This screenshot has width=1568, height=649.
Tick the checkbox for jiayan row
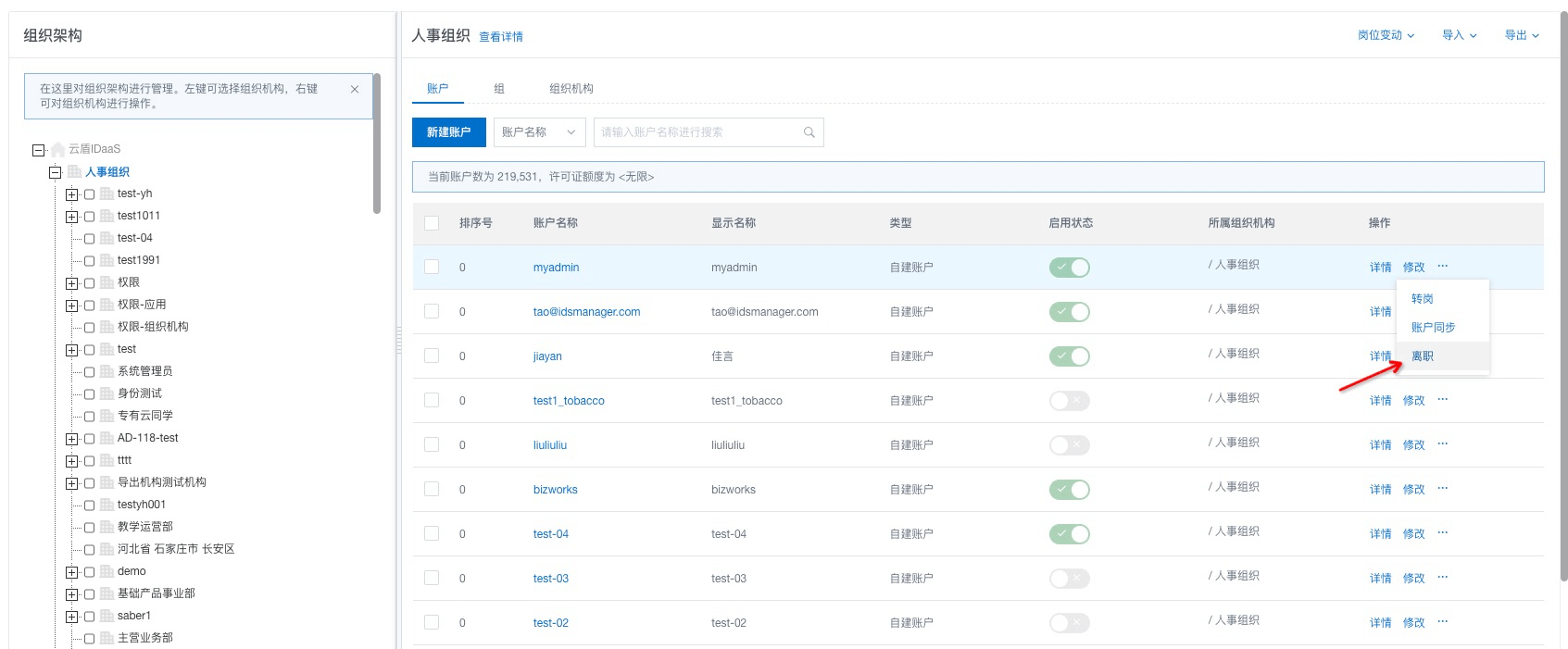(432, 356)
